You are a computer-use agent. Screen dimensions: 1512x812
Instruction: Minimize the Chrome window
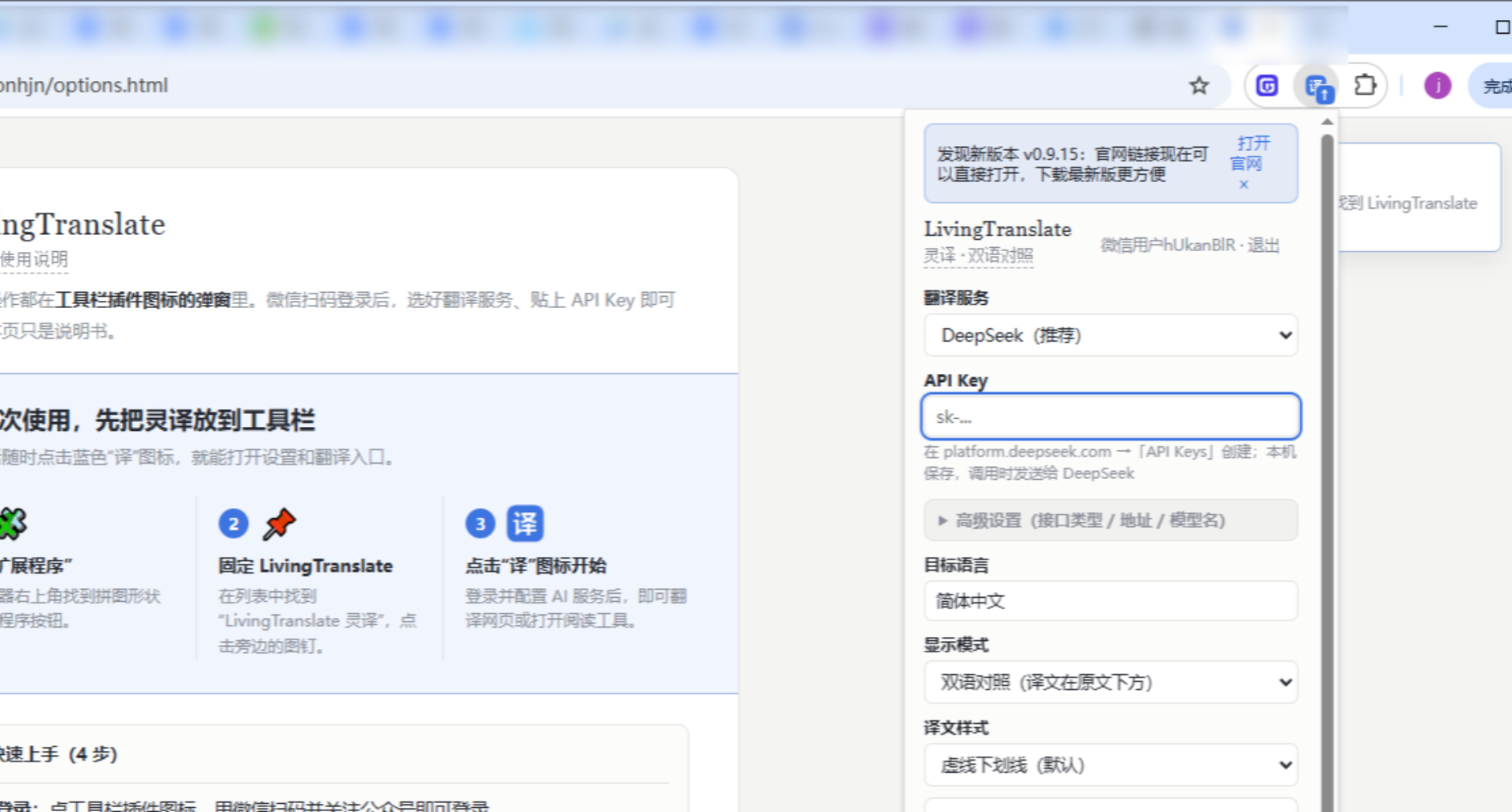tap(1441, 26)
